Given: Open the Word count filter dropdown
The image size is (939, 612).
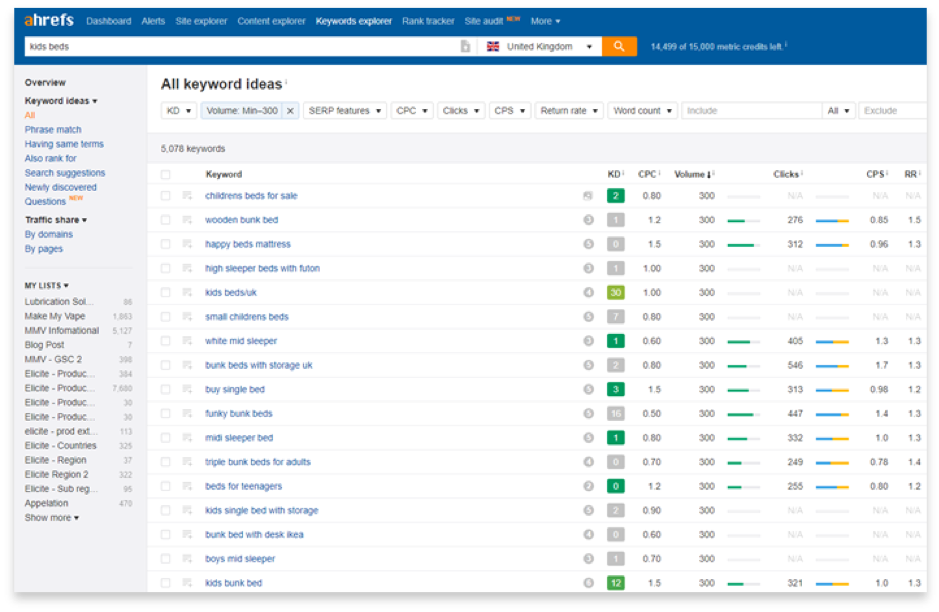Looking at the screenshot, I should 643,111.
